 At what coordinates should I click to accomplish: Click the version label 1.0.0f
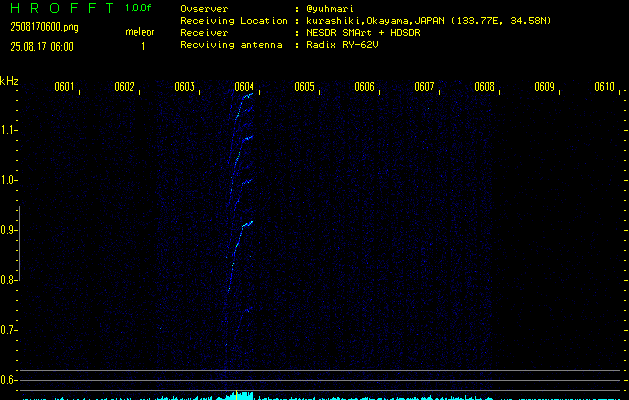138,8
